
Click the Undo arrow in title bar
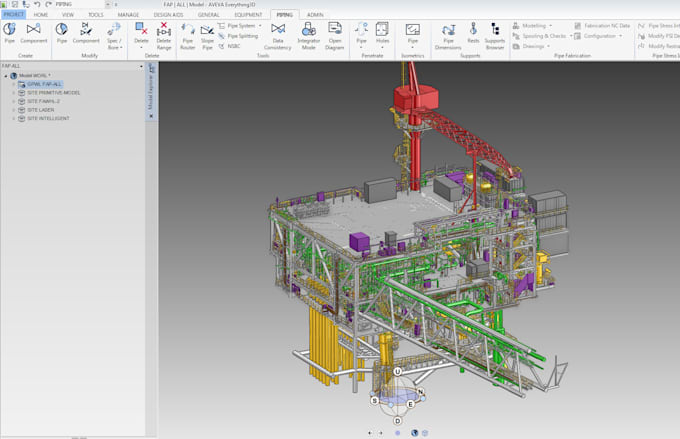click(x=37, y=4)
